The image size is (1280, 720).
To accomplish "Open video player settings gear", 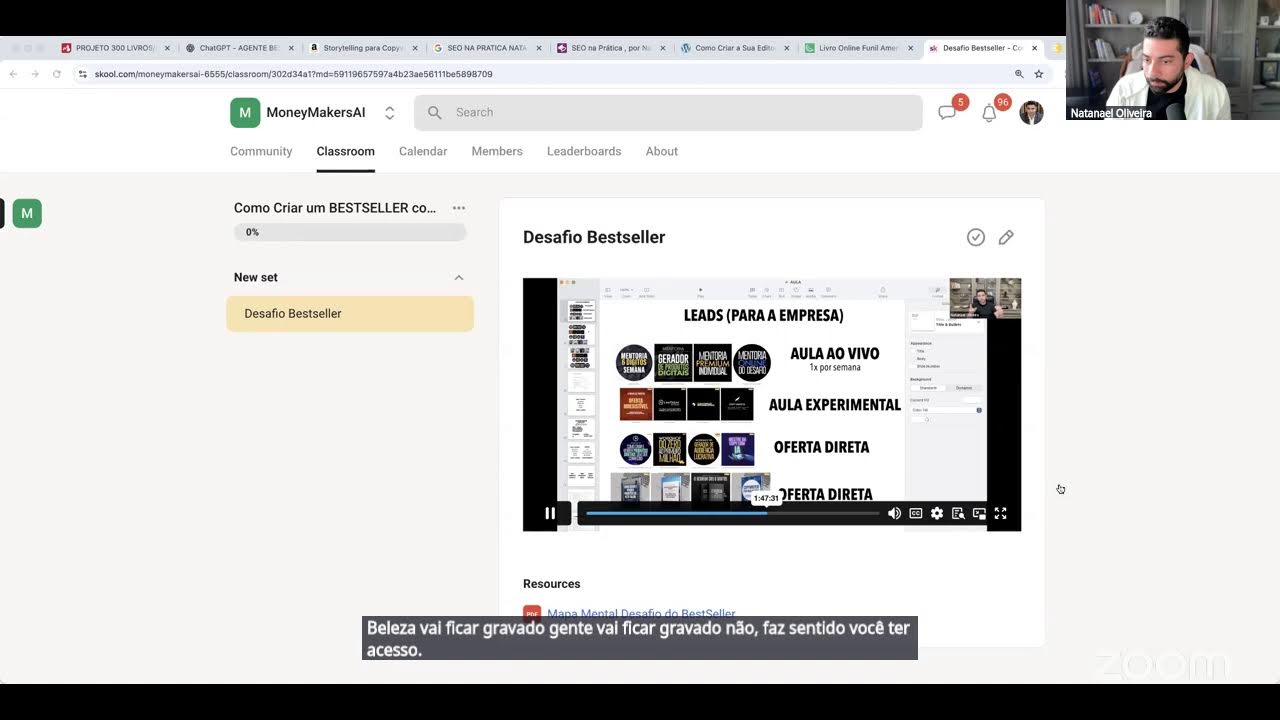I will [x=937, y=513].
